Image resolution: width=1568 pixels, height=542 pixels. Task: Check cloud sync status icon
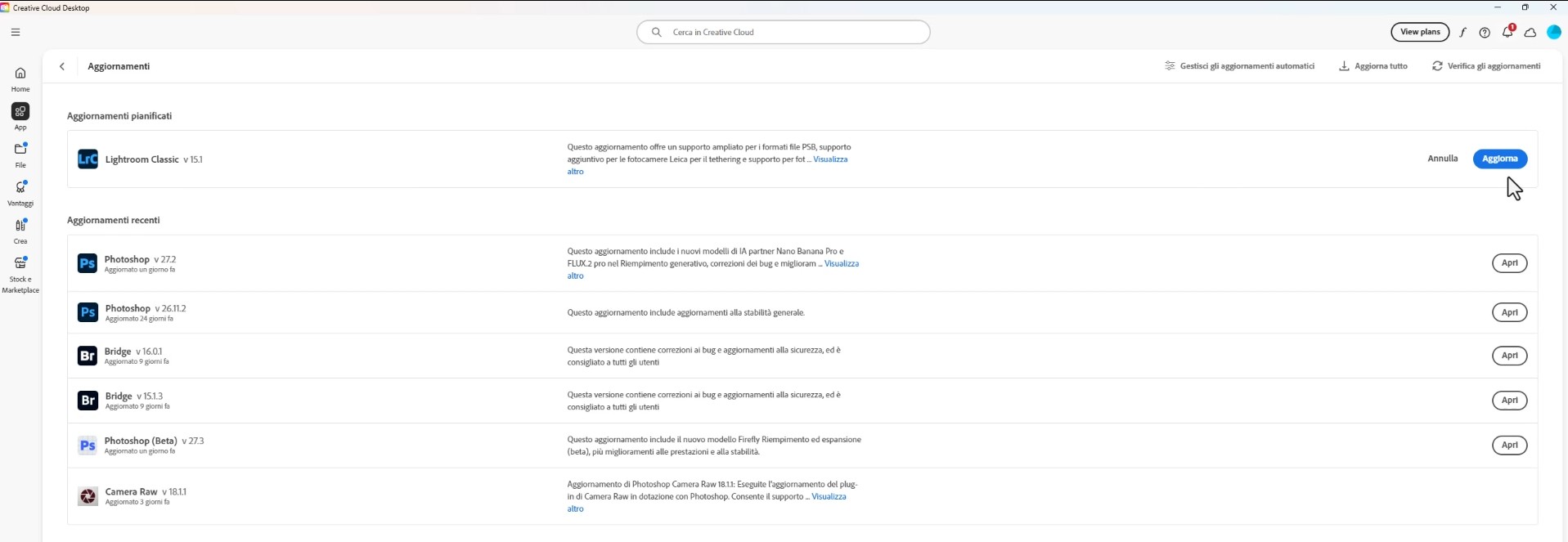pos(1530,33)
